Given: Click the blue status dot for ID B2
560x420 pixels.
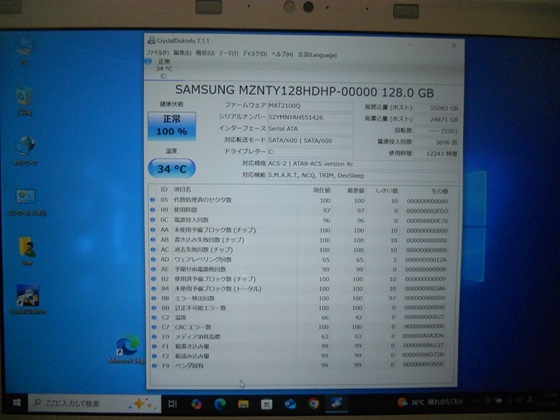Looking at the screenshot, I should point(153,279).
